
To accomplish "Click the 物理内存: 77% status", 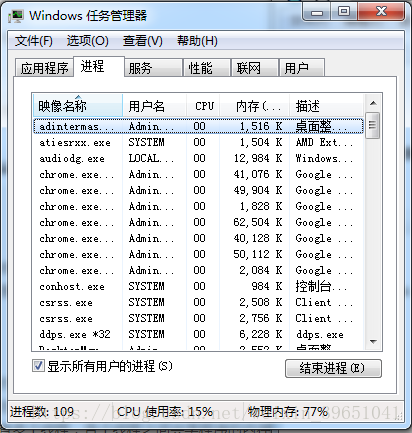I will [288, 412].
